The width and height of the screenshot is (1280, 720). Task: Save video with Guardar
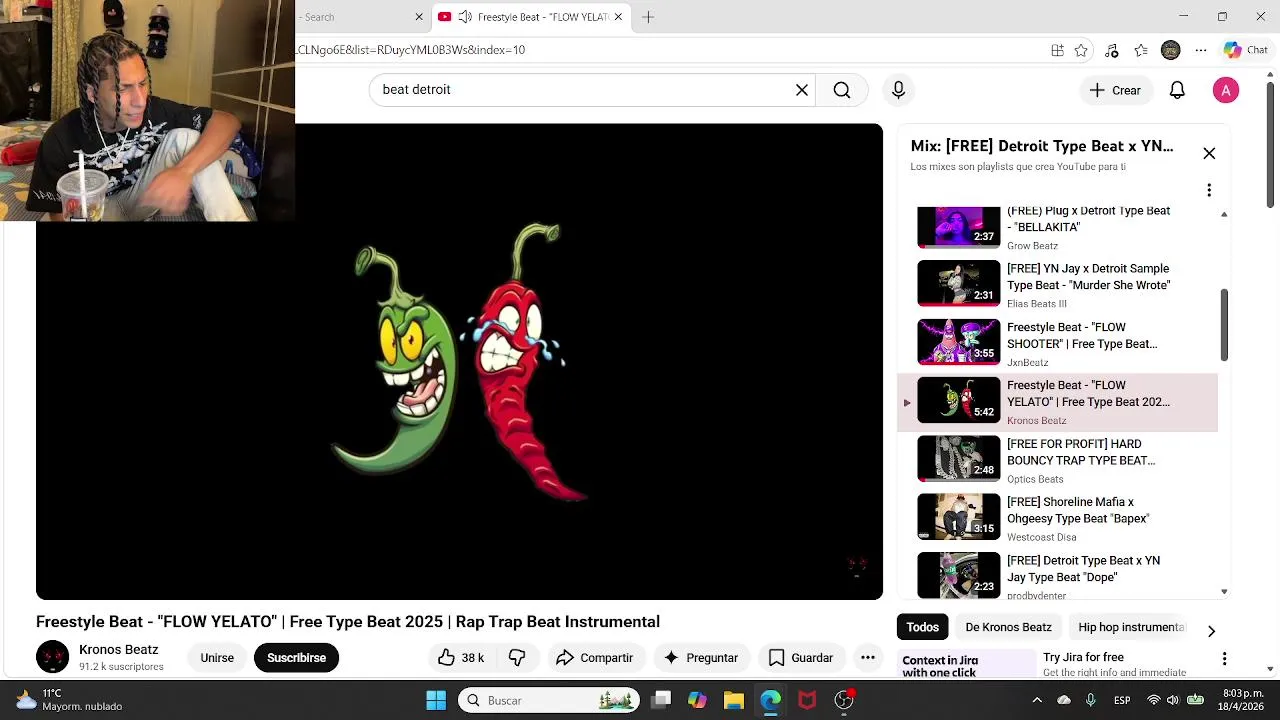pyautogui.click(x=800, y=657)
